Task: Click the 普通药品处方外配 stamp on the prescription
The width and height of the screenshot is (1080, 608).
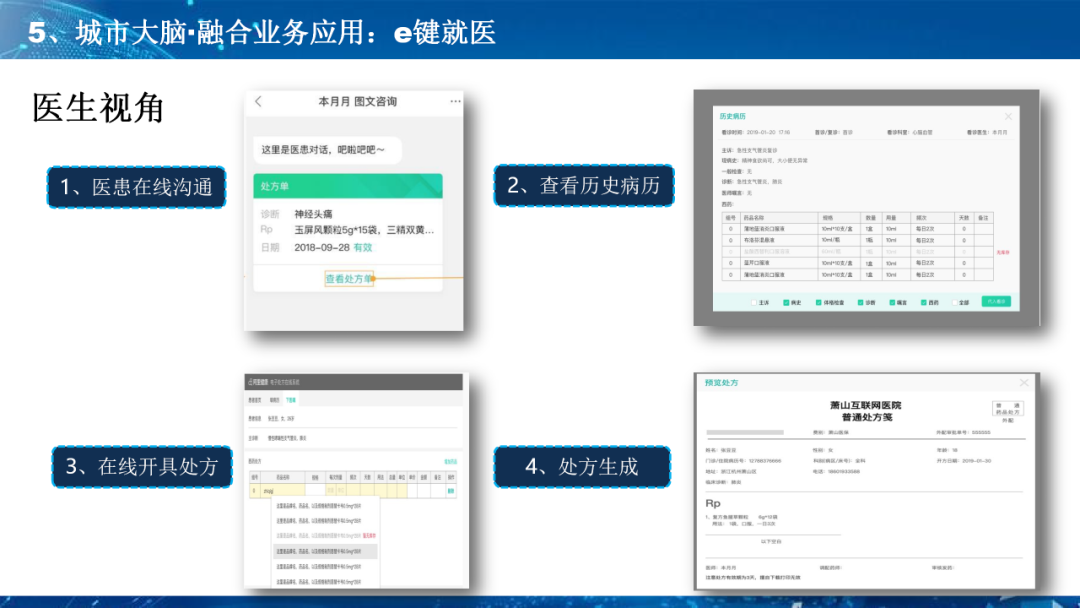Action: 1008,410
